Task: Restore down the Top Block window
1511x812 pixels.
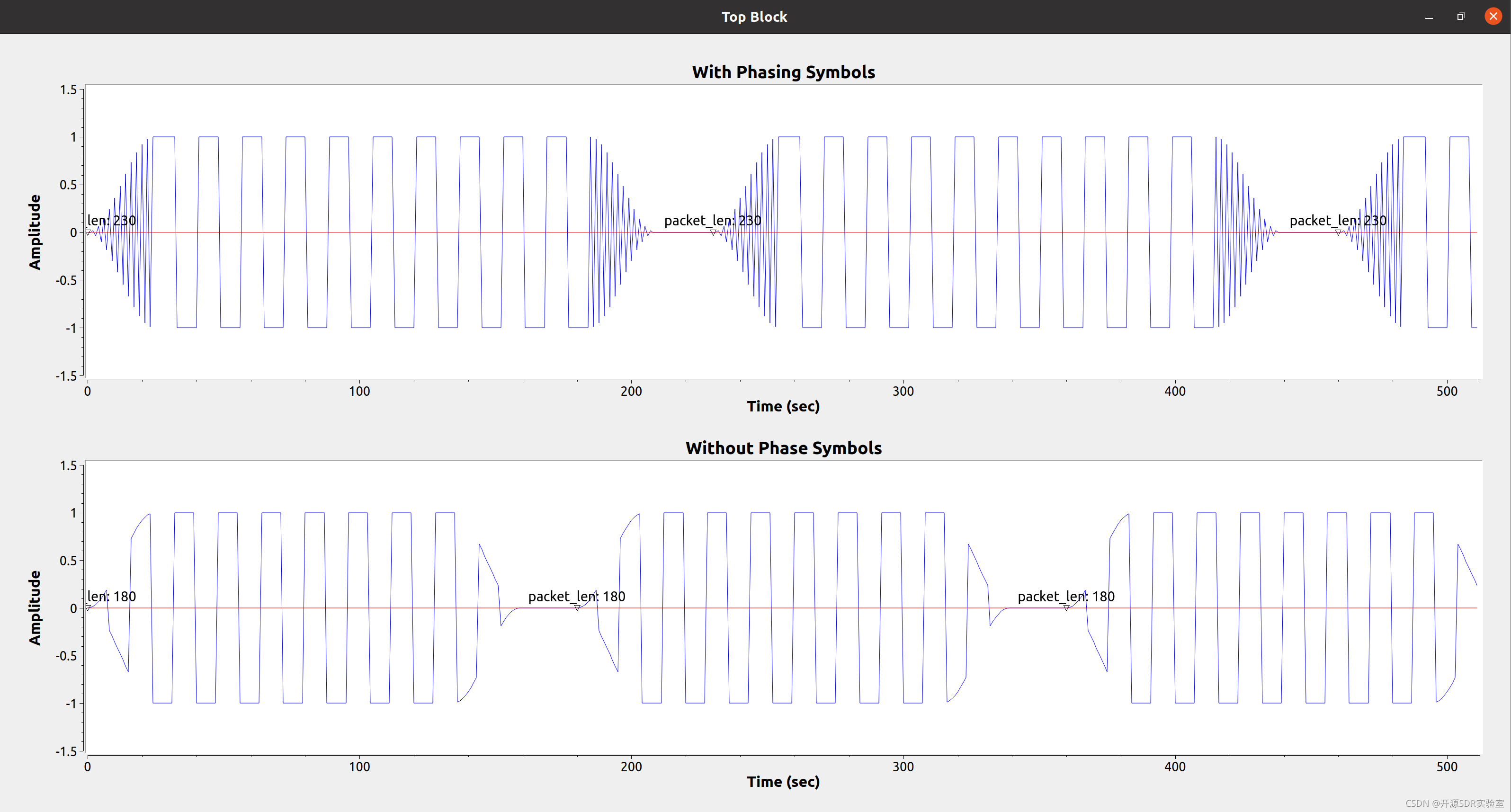Action: pyautogui.click(x=1460, y=17)
